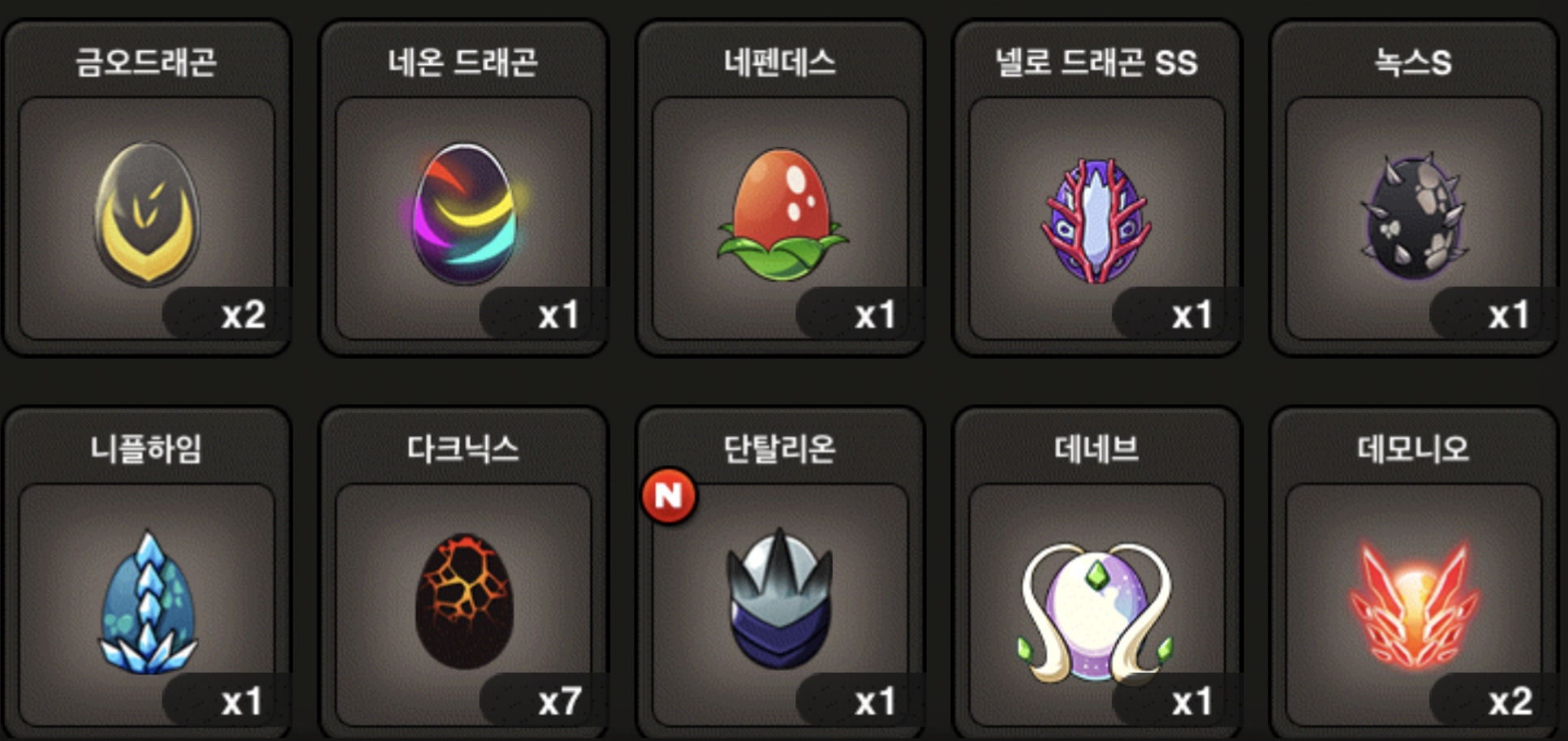
Task: Choose the 다크닉스 lava cracked egg
Action: point(464,601)
